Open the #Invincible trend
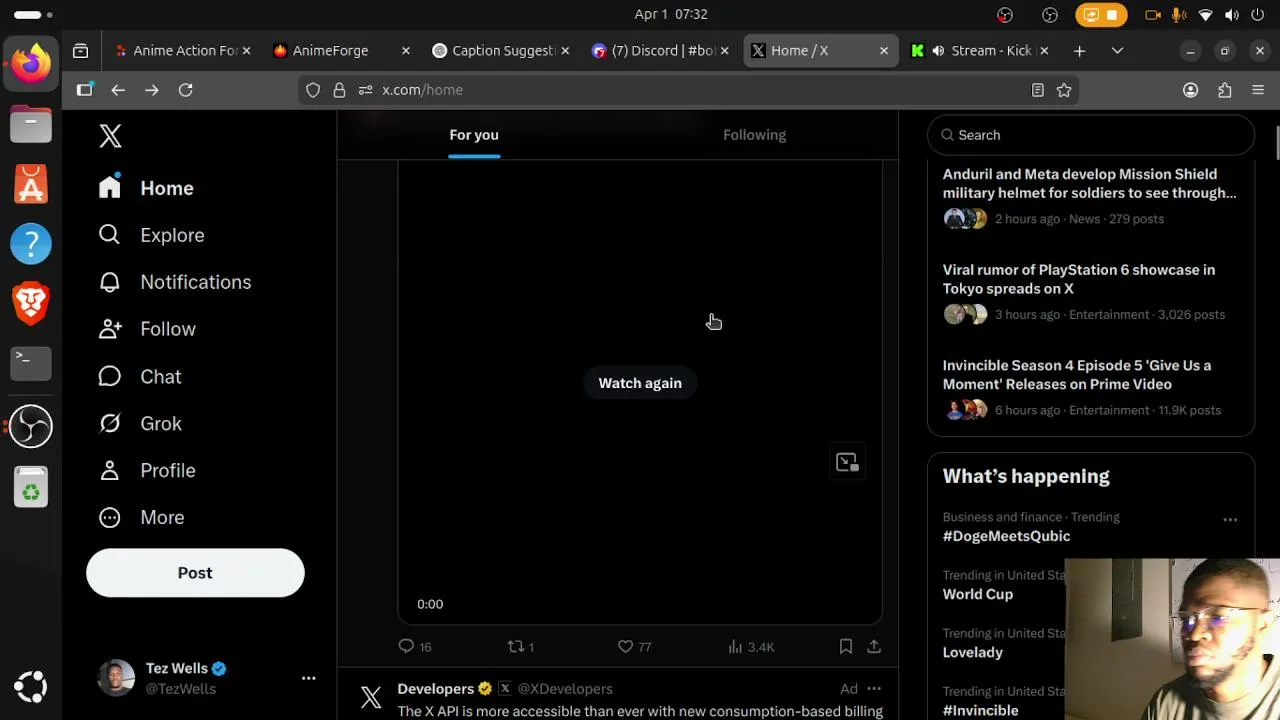 coord(980,710)
